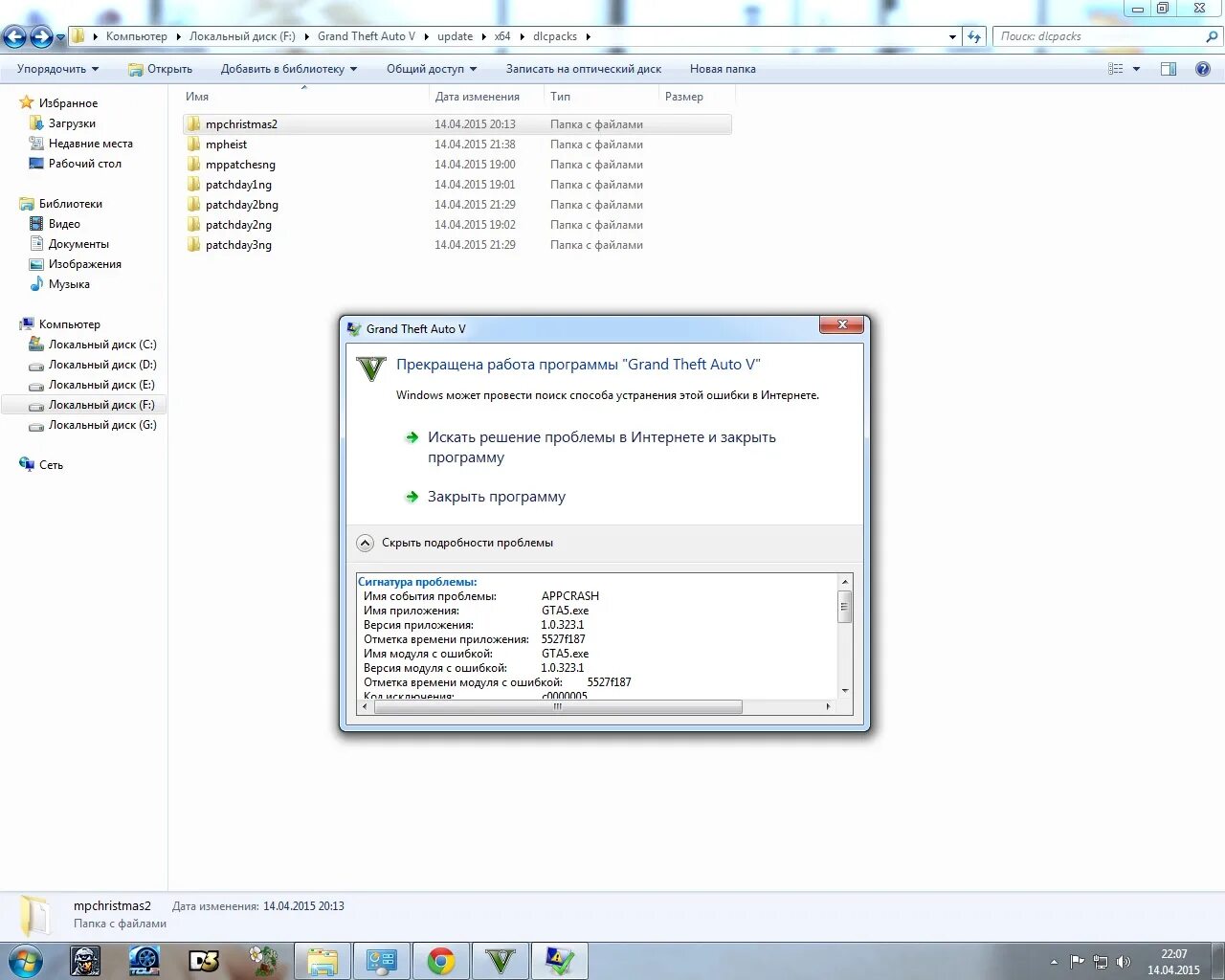Collapse 'Скрыть подробности проблемы' expander
This screenshot has height=980, width=1225.
pos(456,543)
